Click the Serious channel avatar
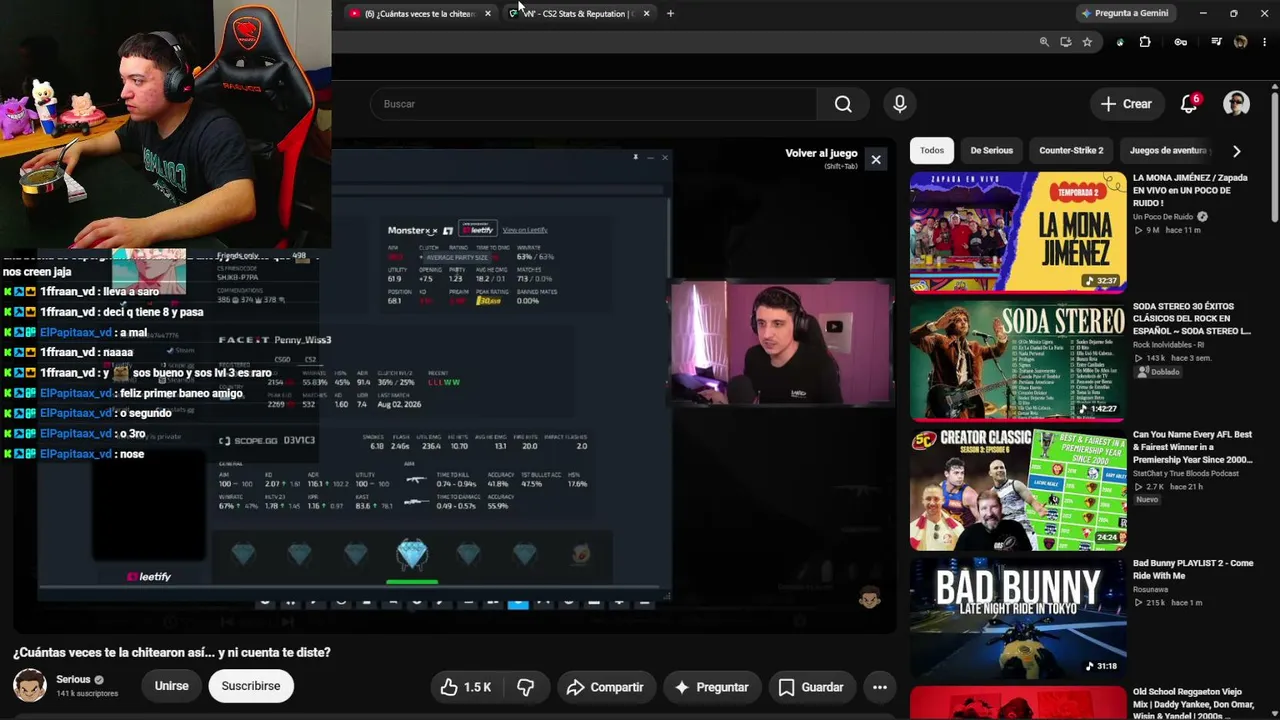Screen dimensions: 1280x720 click(x=30, y=686)
